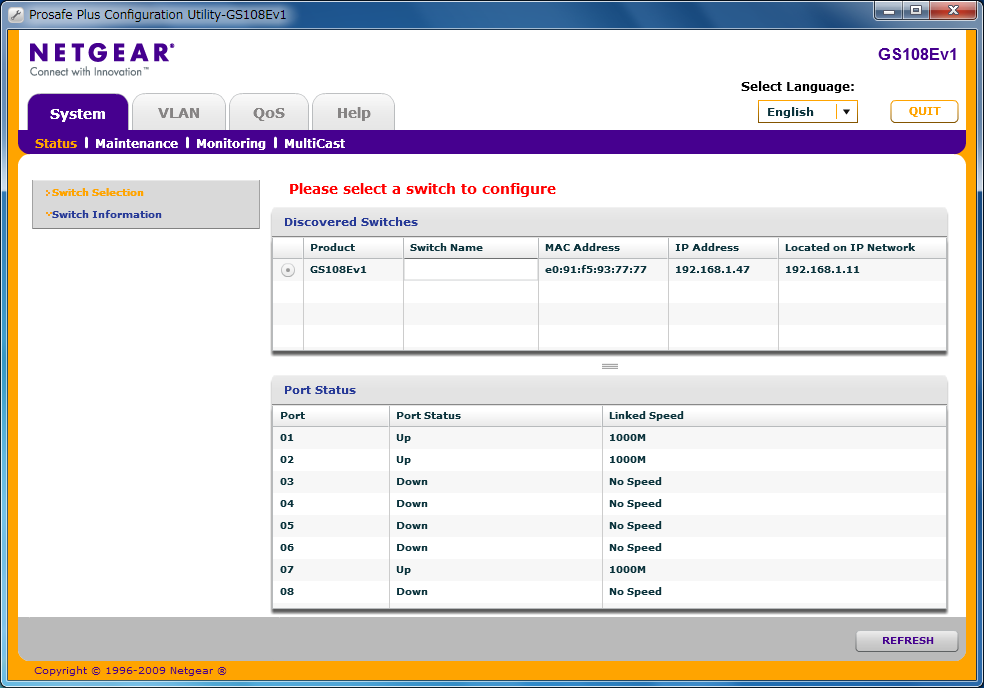Click the splitter handle between the panels
Viewport: 984px width, 688px height.
[610, 366]
